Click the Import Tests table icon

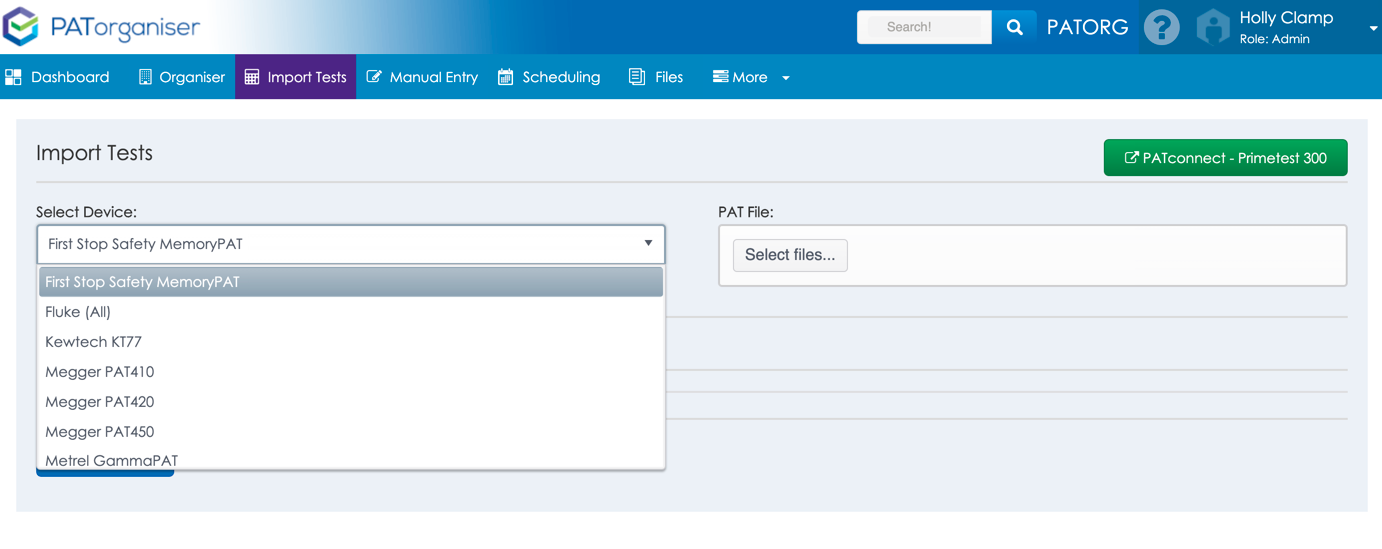point(252,77)
